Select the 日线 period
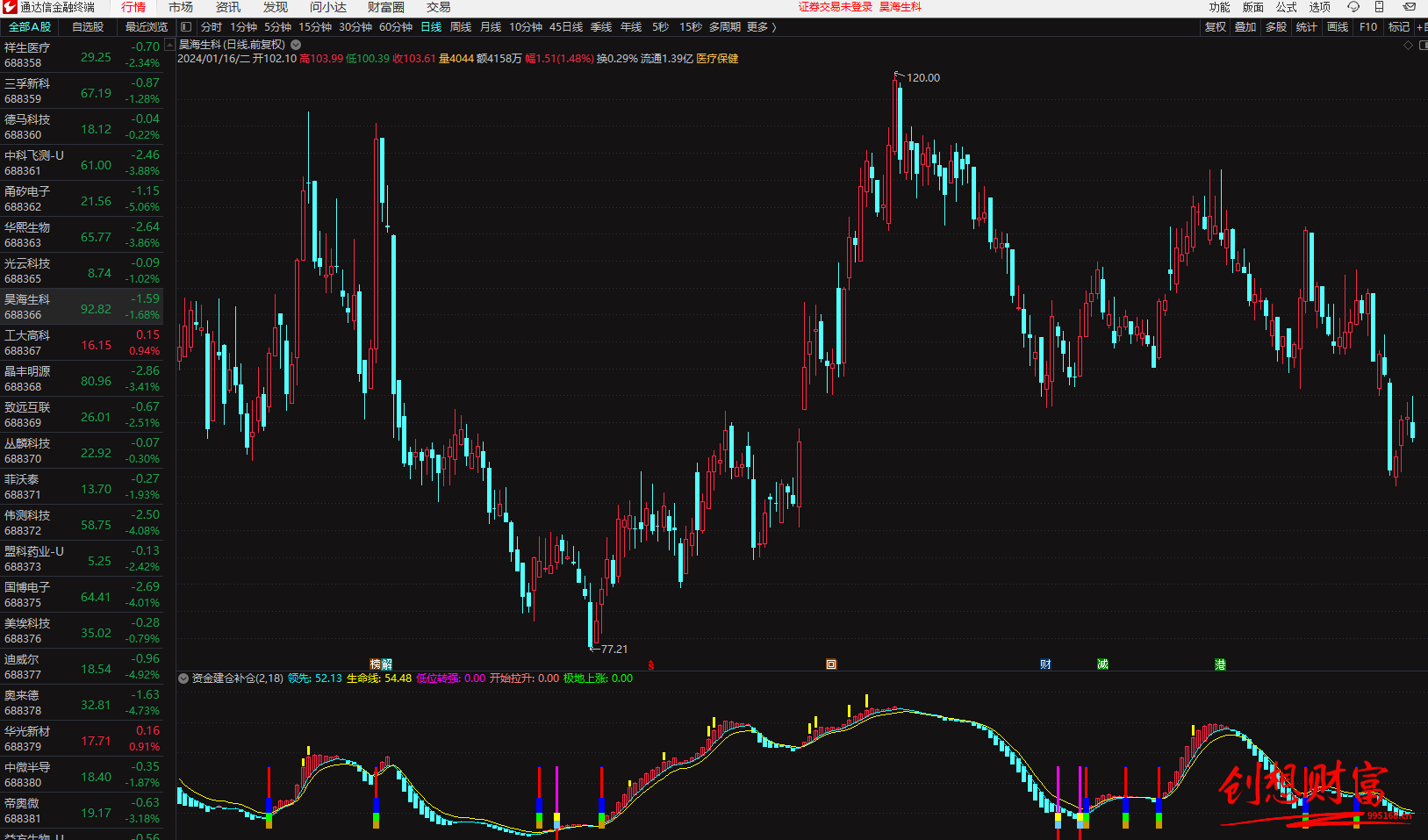This screenshot has width=1428, height=840. 431,27
